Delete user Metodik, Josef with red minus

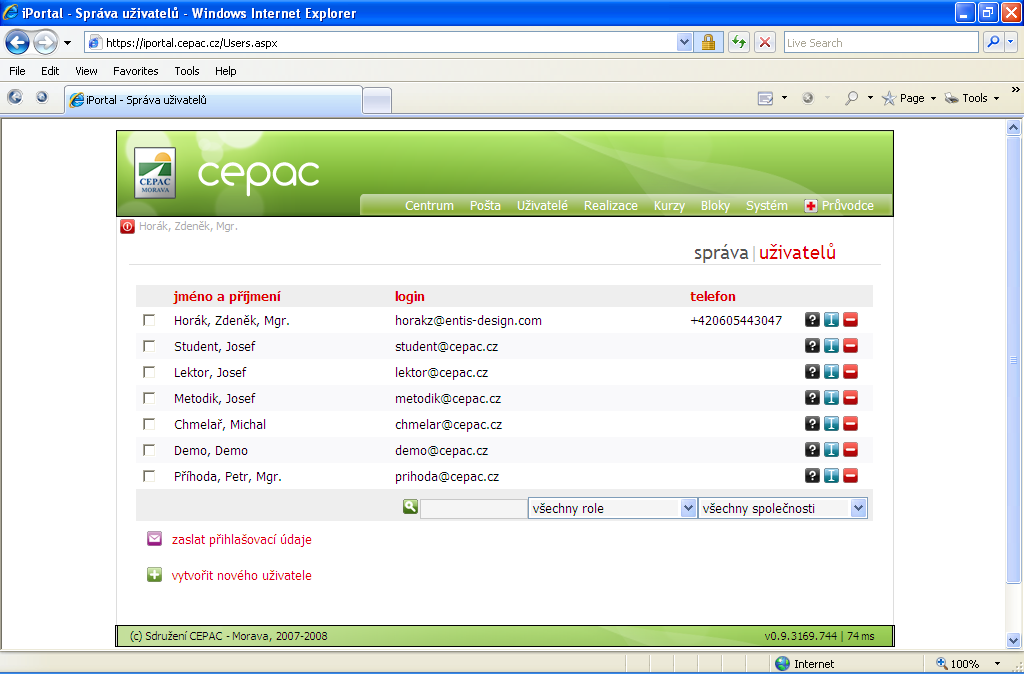pos(850,398)
